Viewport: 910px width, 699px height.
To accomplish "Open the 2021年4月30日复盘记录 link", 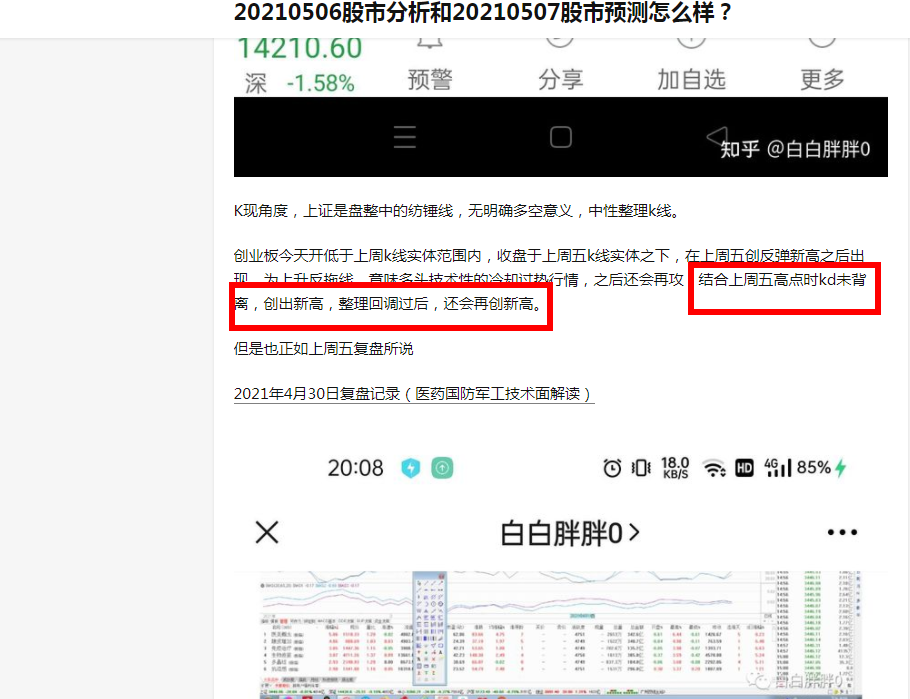I will [414, 394].
